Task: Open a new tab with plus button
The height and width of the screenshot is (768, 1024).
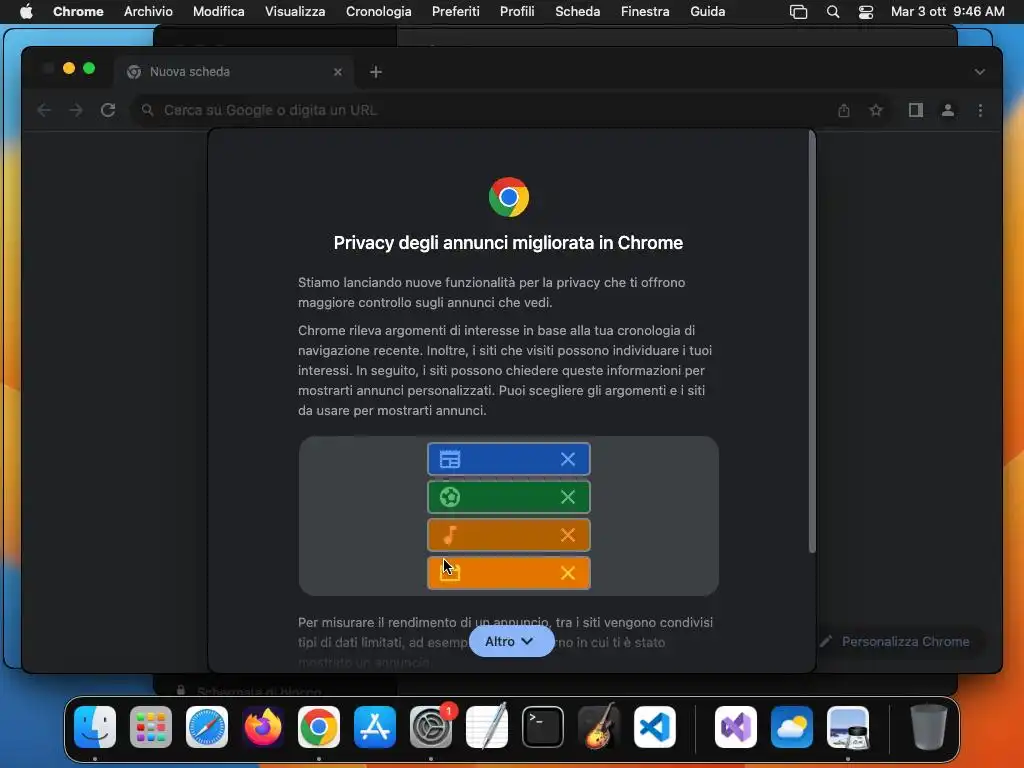Action: (x=376, y=72)
